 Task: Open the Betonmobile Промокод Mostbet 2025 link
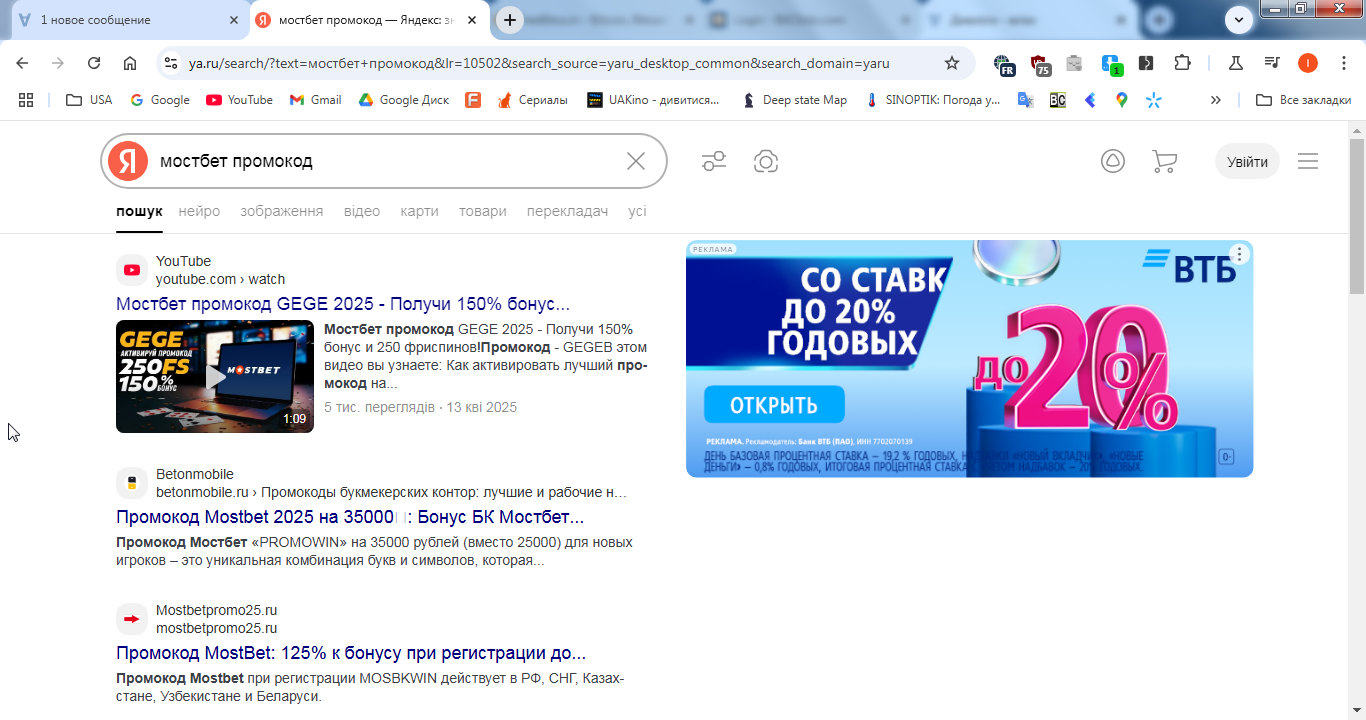350,517
